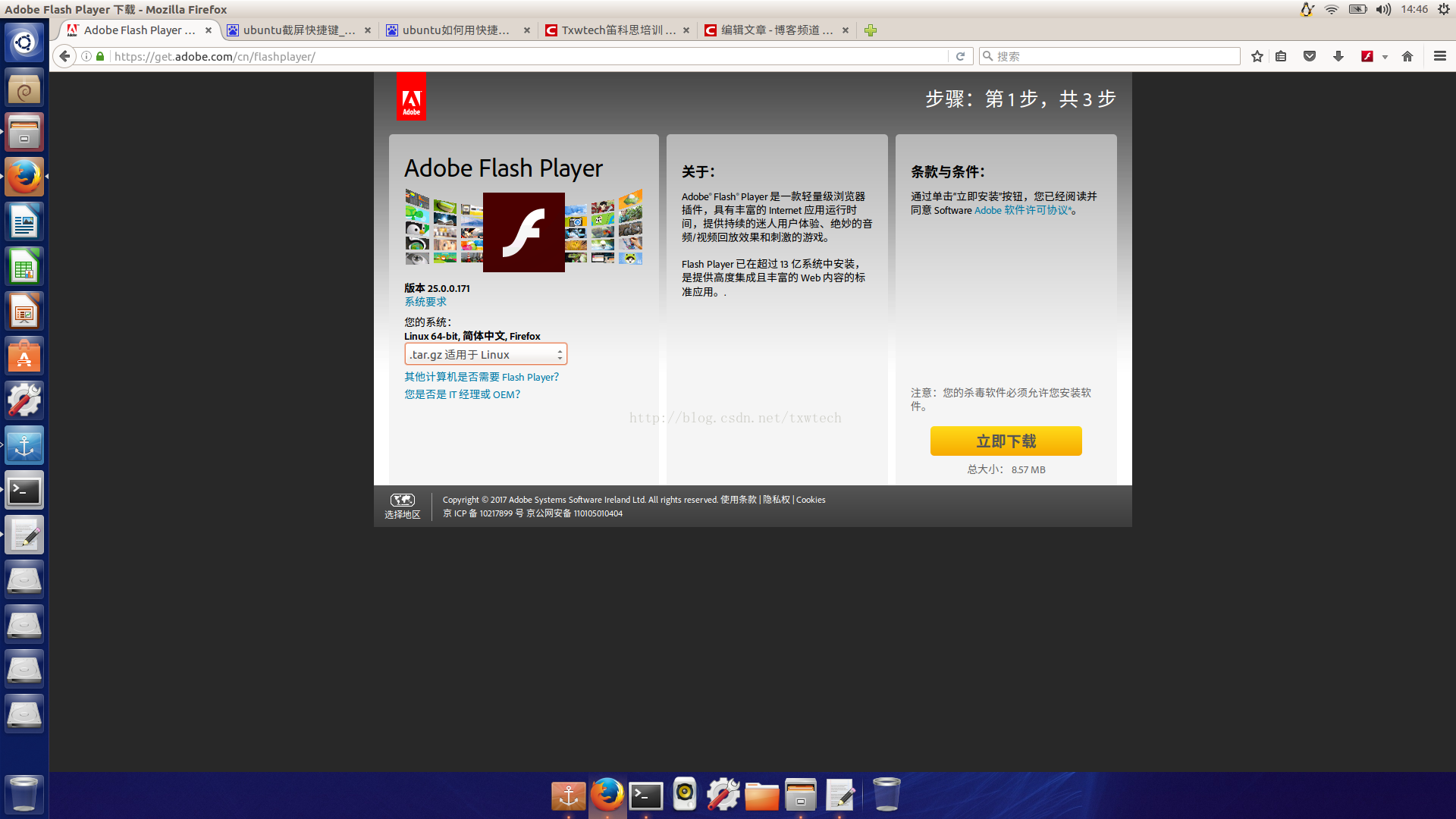
Task: Open the 使用条款 footer link
Action: (x=739, y=500)
